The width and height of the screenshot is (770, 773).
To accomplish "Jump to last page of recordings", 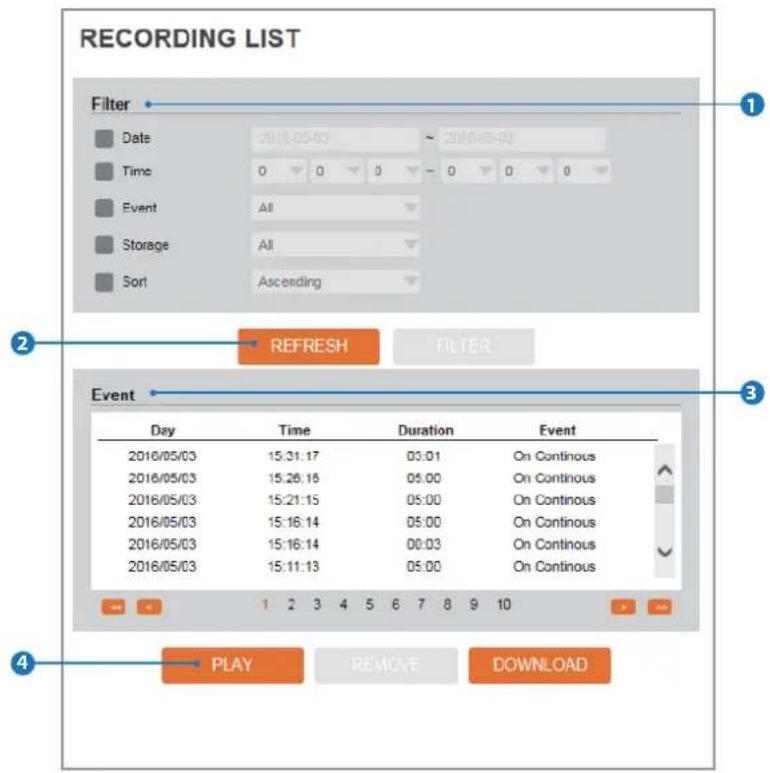I will [660, 607].
